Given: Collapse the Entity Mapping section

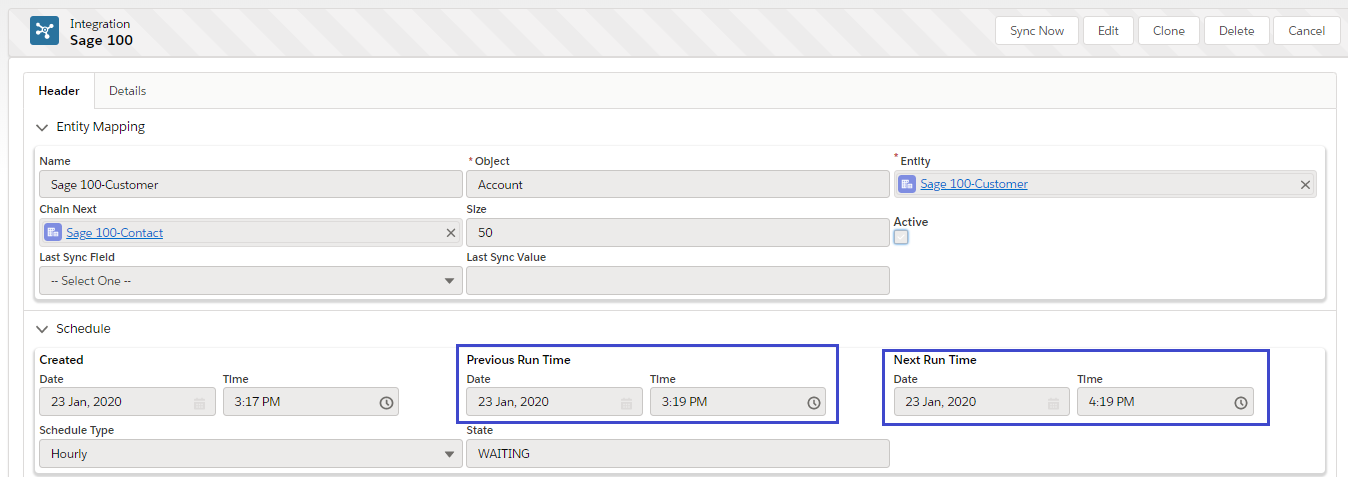Looking at the screenshot, I should [42, 127].
